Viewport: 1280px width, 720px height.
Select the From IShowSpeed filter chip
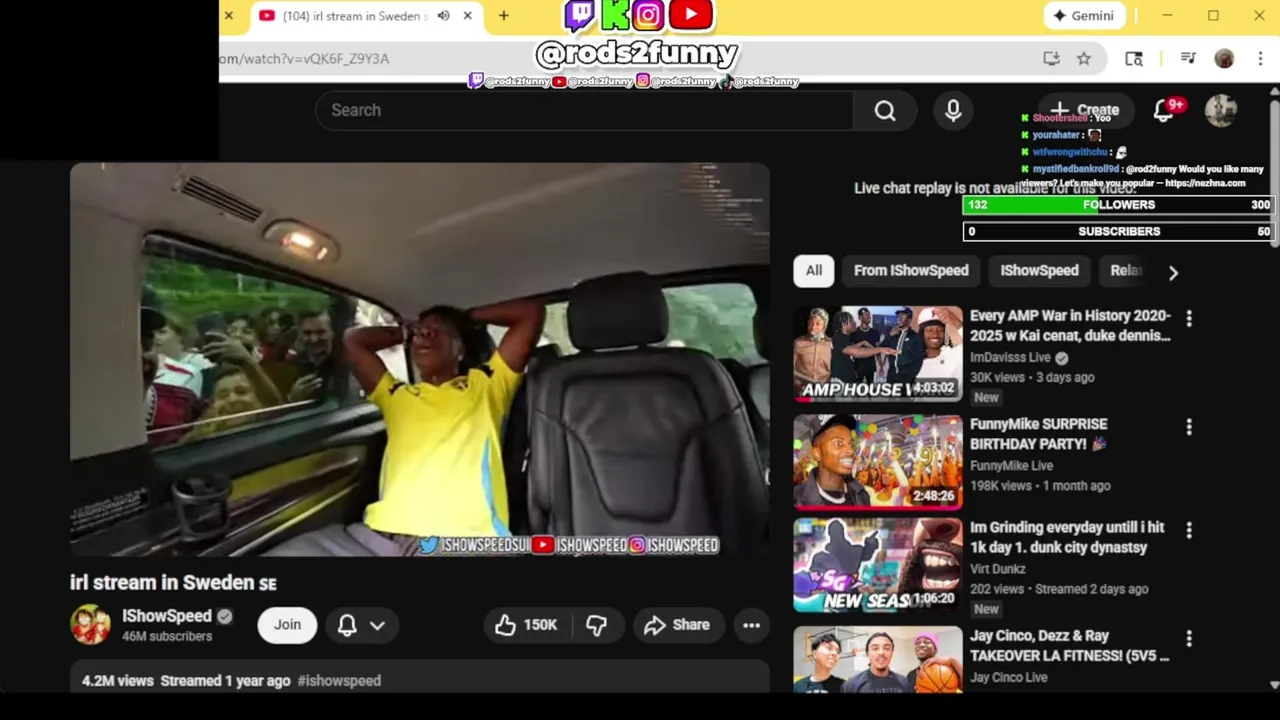click(x=911, y=271)
